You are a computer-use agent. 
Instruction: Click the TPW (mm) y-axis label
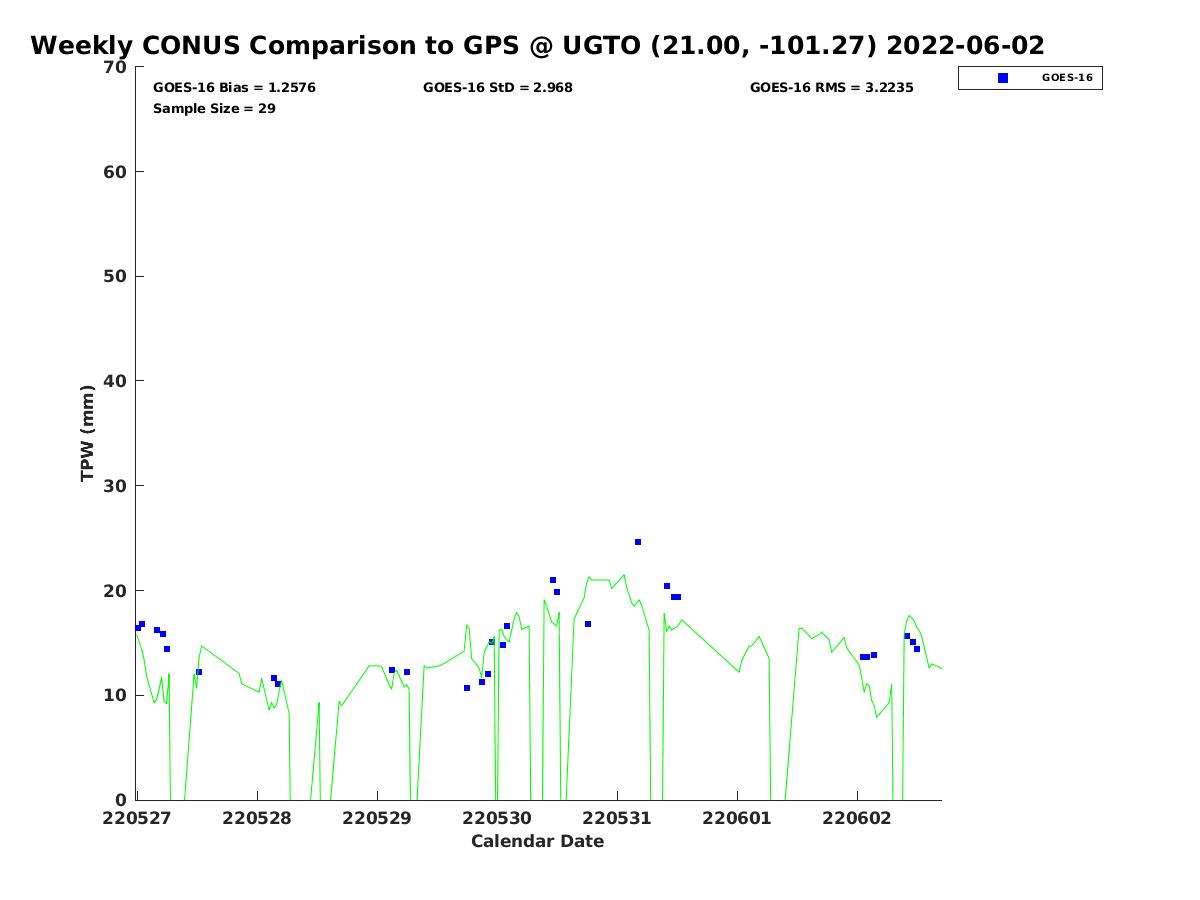pos(88,433)
